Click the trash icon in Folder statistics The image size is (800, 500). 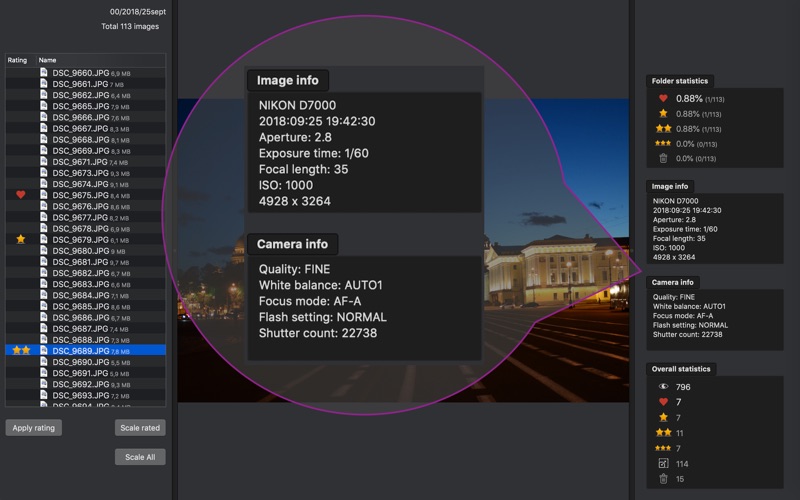point(663,158)
